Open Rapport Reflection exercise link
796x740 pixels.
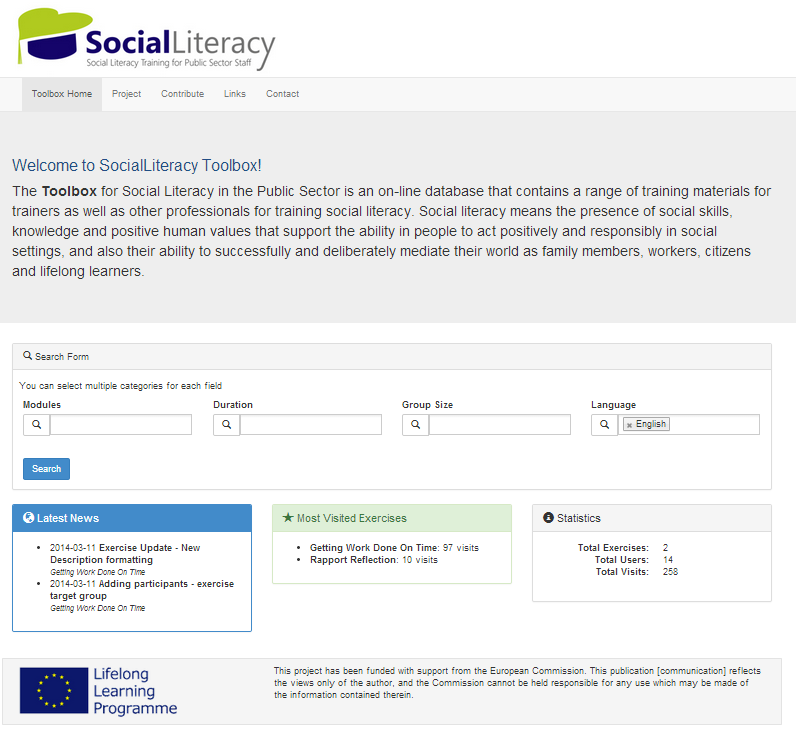[x=354, y=560]
